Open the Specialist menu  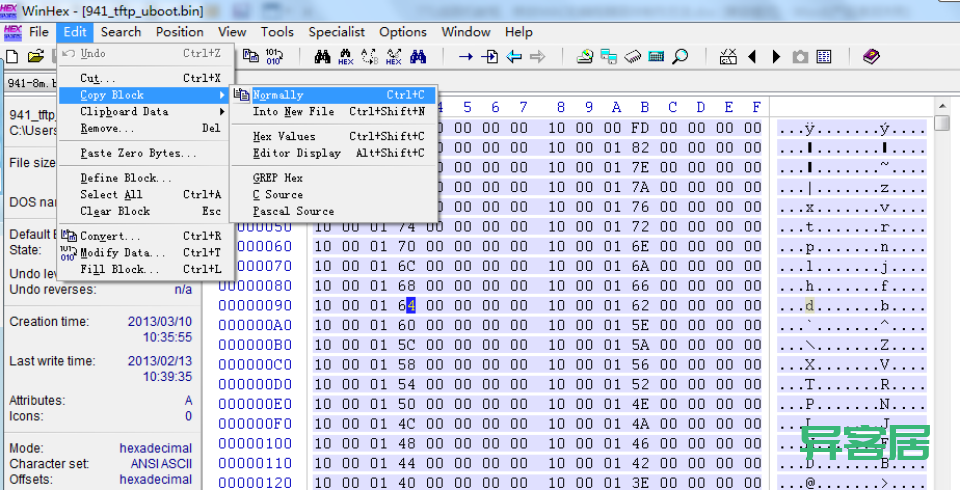[336, 32]
